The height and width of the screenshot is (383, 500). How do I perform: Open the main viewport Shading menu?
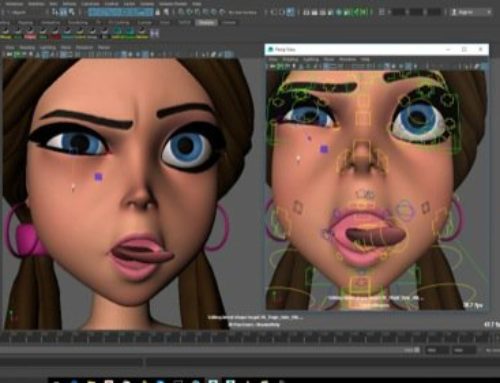pyautogui.click(x=27, y=48)
